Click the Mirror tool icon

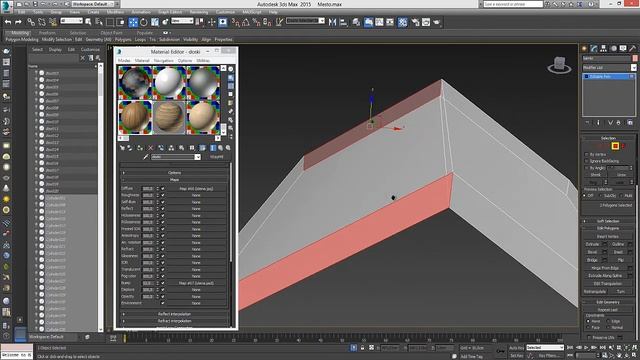pyautogui.click(x=333, y=22)
